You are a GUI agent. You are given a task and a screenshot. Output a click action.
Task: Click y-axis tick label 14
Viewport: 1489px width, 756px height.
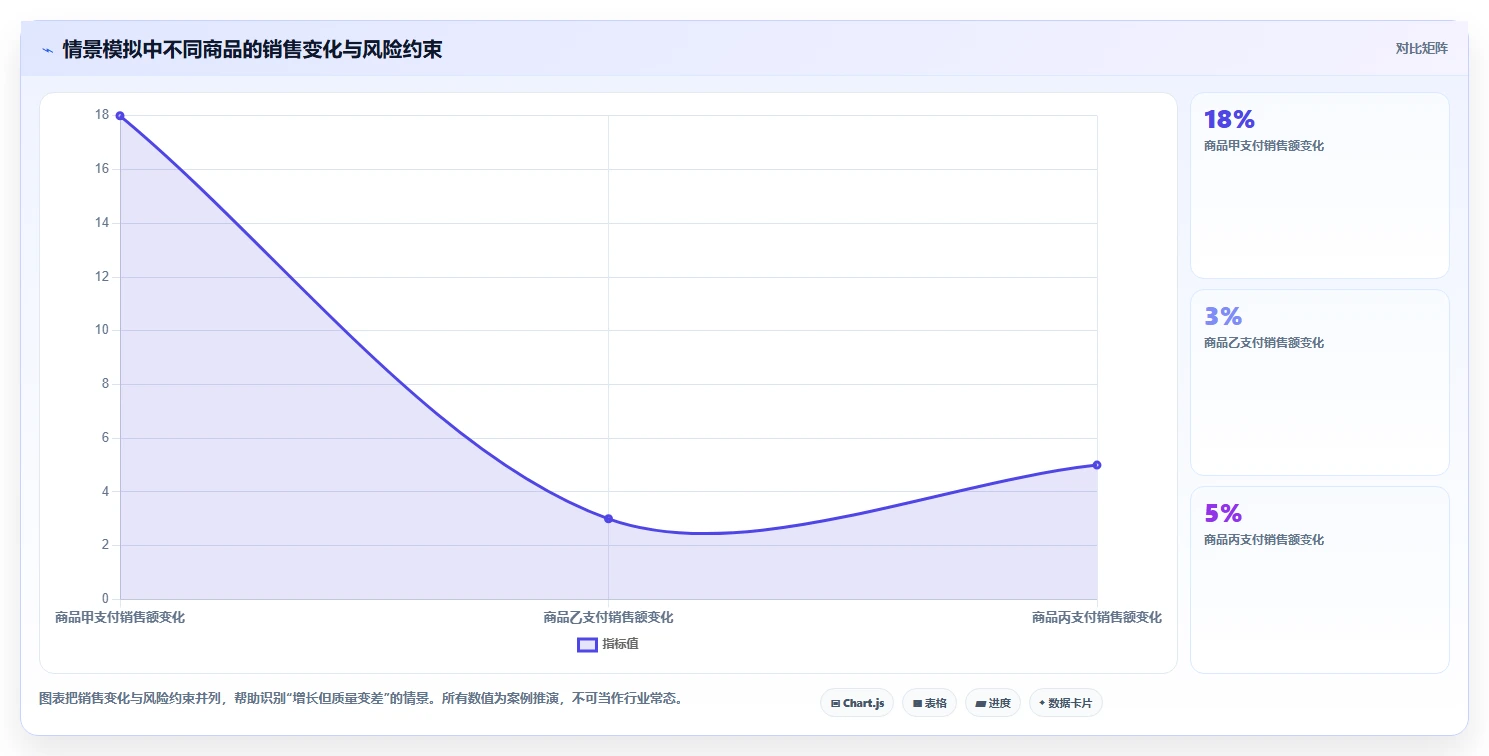coord(102,223)
